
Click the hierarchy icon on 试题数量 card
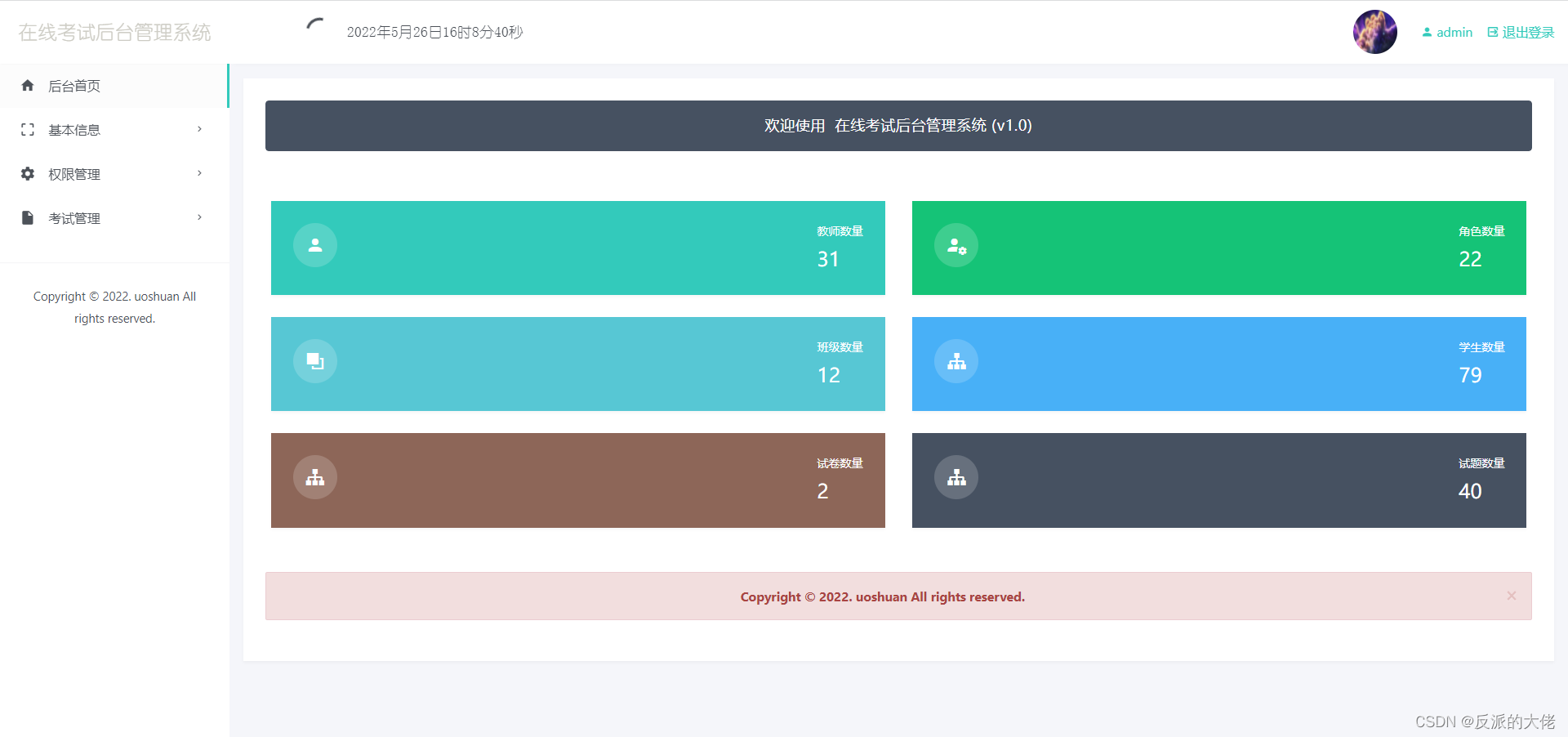956,477
